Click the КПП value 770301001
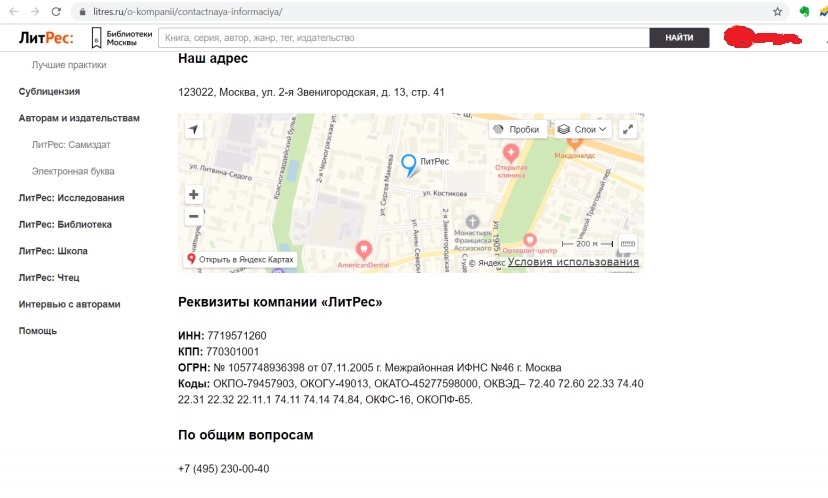828x498 pixels. (x=232, y=352)
